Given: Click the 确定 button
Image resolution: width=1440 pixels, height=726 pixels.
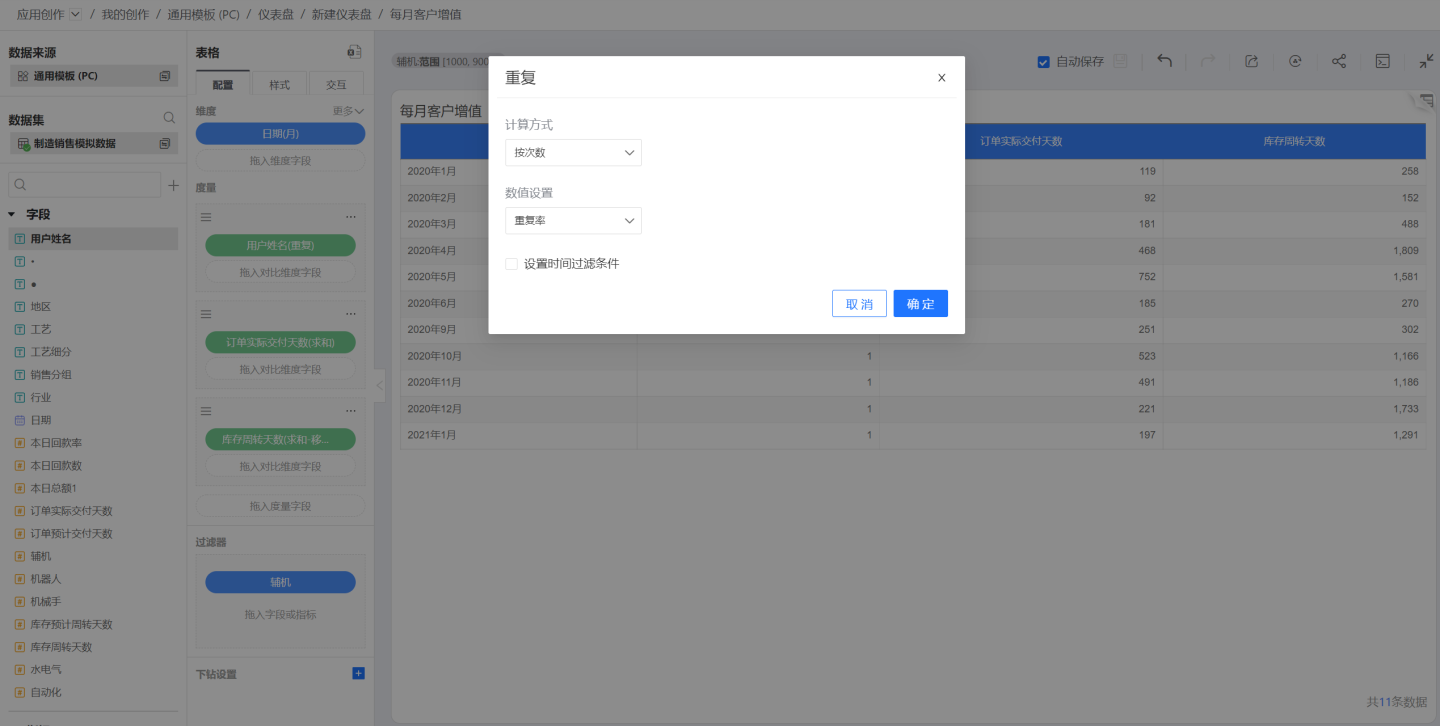Looking at the screenshot, I should pyautogui.click(x=920, y=304).
